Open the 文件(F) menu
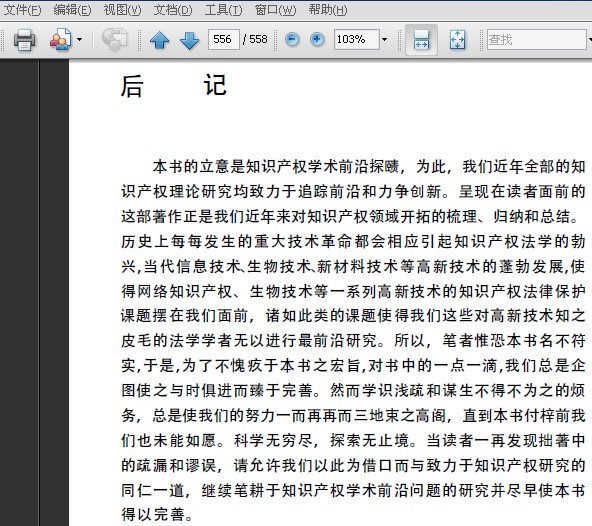 coord(22,10)
